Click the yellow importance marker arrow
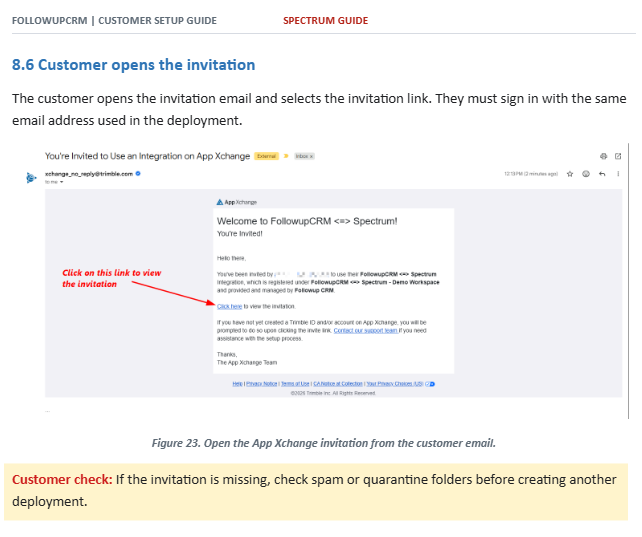The image size is (642, 537). click(286, 156)
